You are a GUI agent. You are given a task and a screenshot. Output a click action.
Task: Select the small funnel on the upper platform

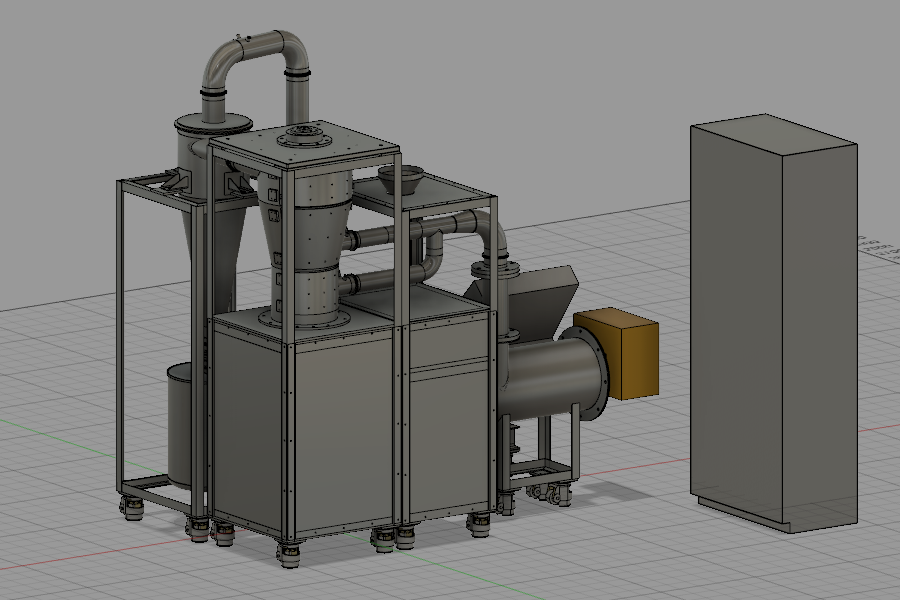click(x=400, y=182)
